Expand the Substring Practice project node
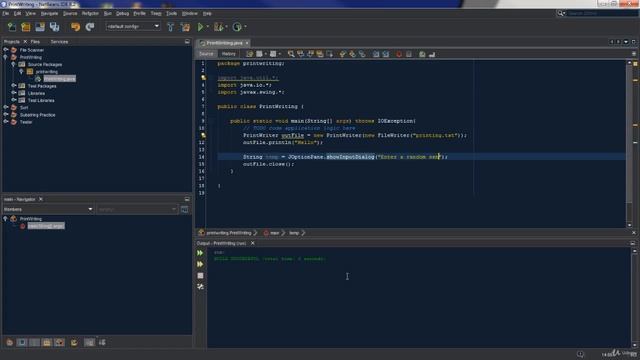640x360 pixels. pyautogui.click(x=6, y=115)
